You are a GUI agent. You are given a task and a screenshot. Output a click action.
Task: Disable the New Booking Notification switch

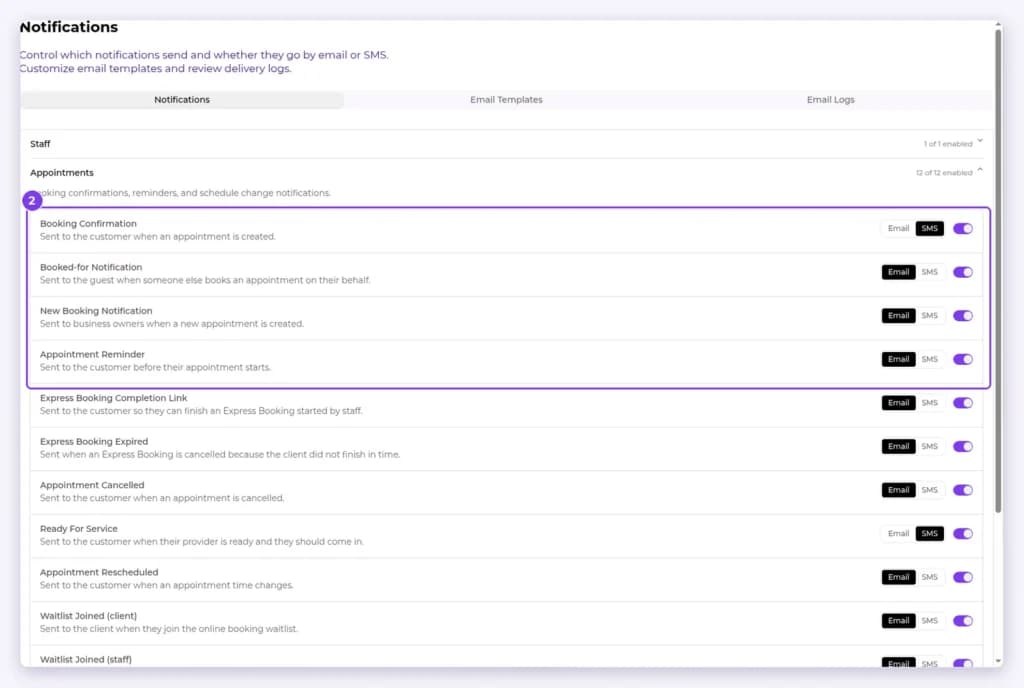click(963, 316)
